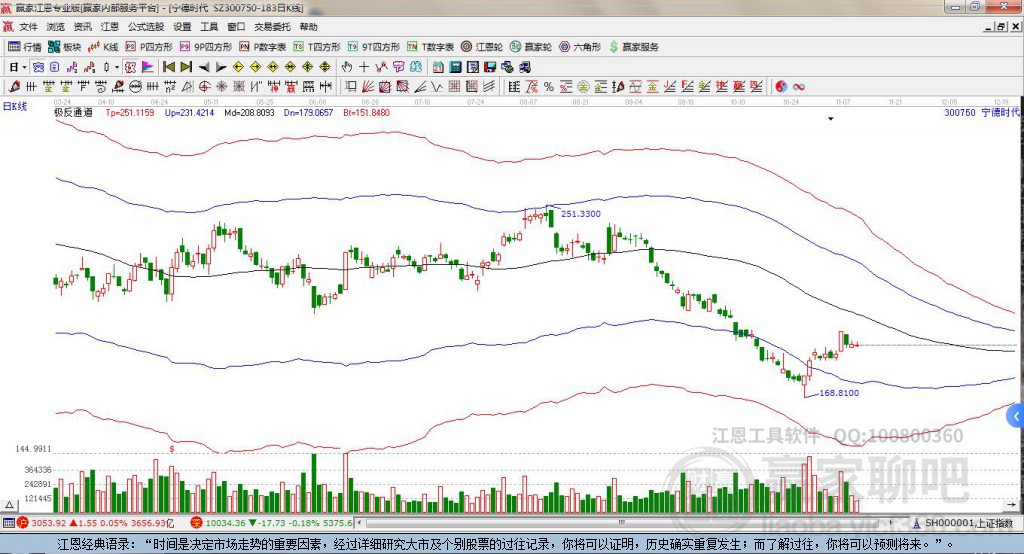
Task: Click the first yellow diamond left-arrow icon
Action: click(238, 67)
